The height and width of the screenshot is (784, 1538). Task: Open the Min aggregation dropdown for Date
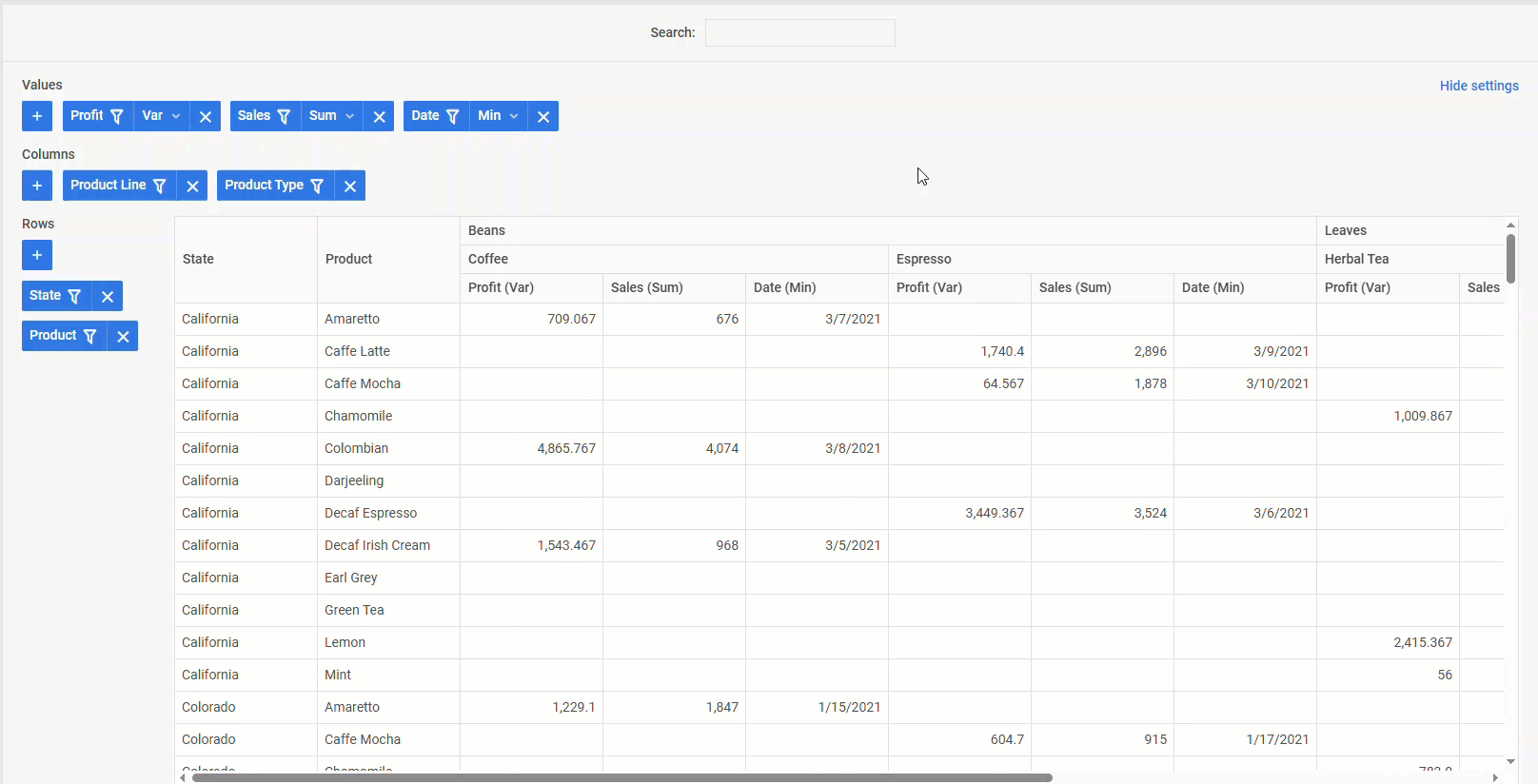click(499, 116)
